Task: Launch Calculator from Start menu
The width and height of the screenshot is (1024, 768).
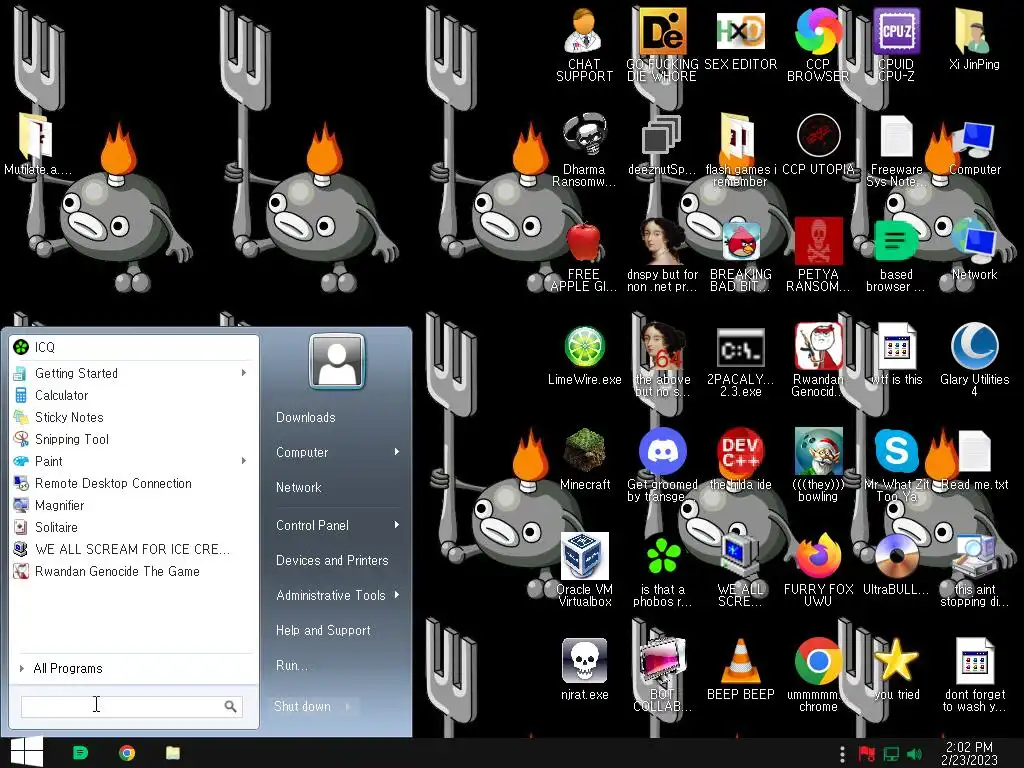Action: 134,395
